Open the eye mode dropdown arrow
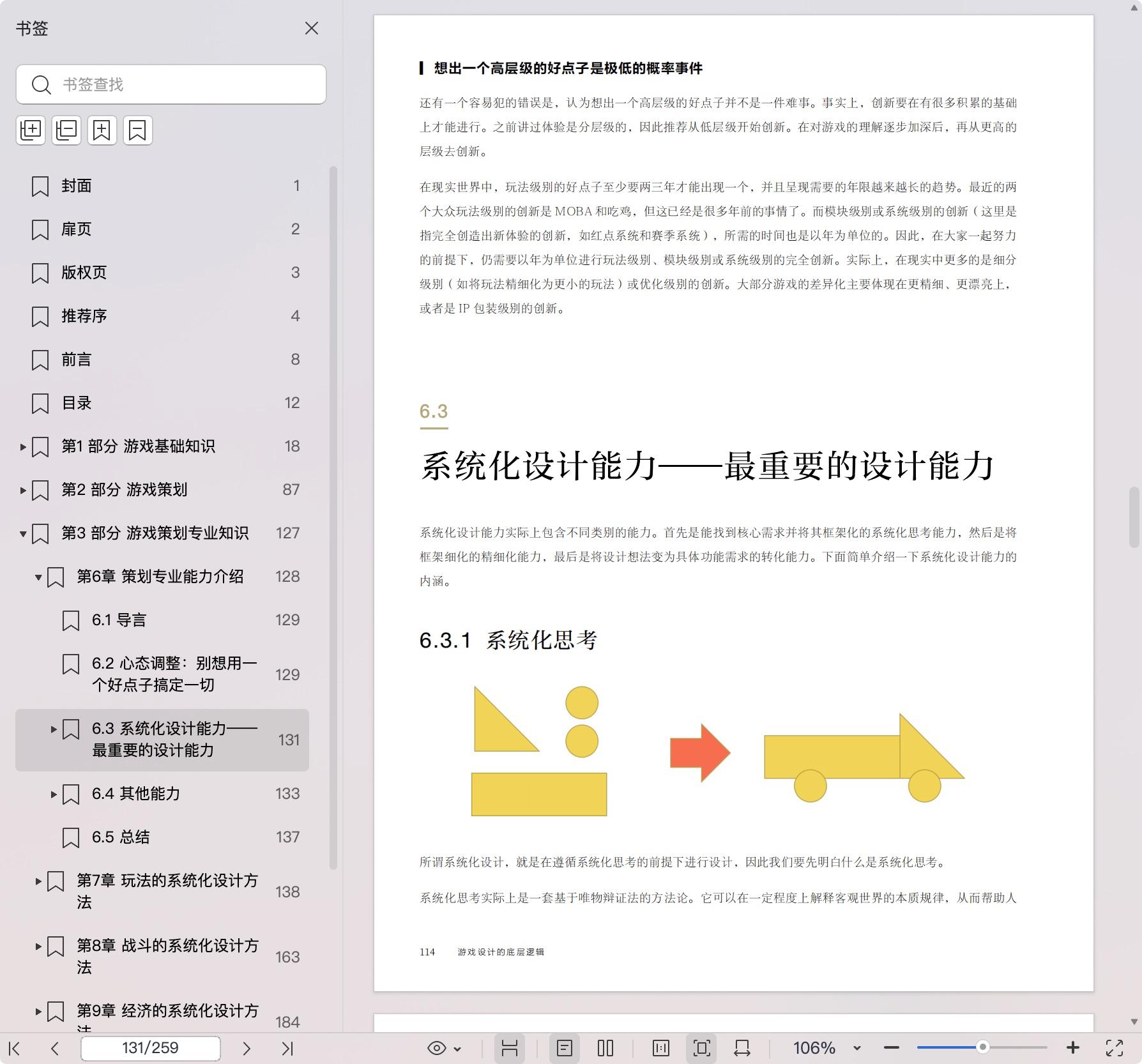 [x=457, y=1049]
